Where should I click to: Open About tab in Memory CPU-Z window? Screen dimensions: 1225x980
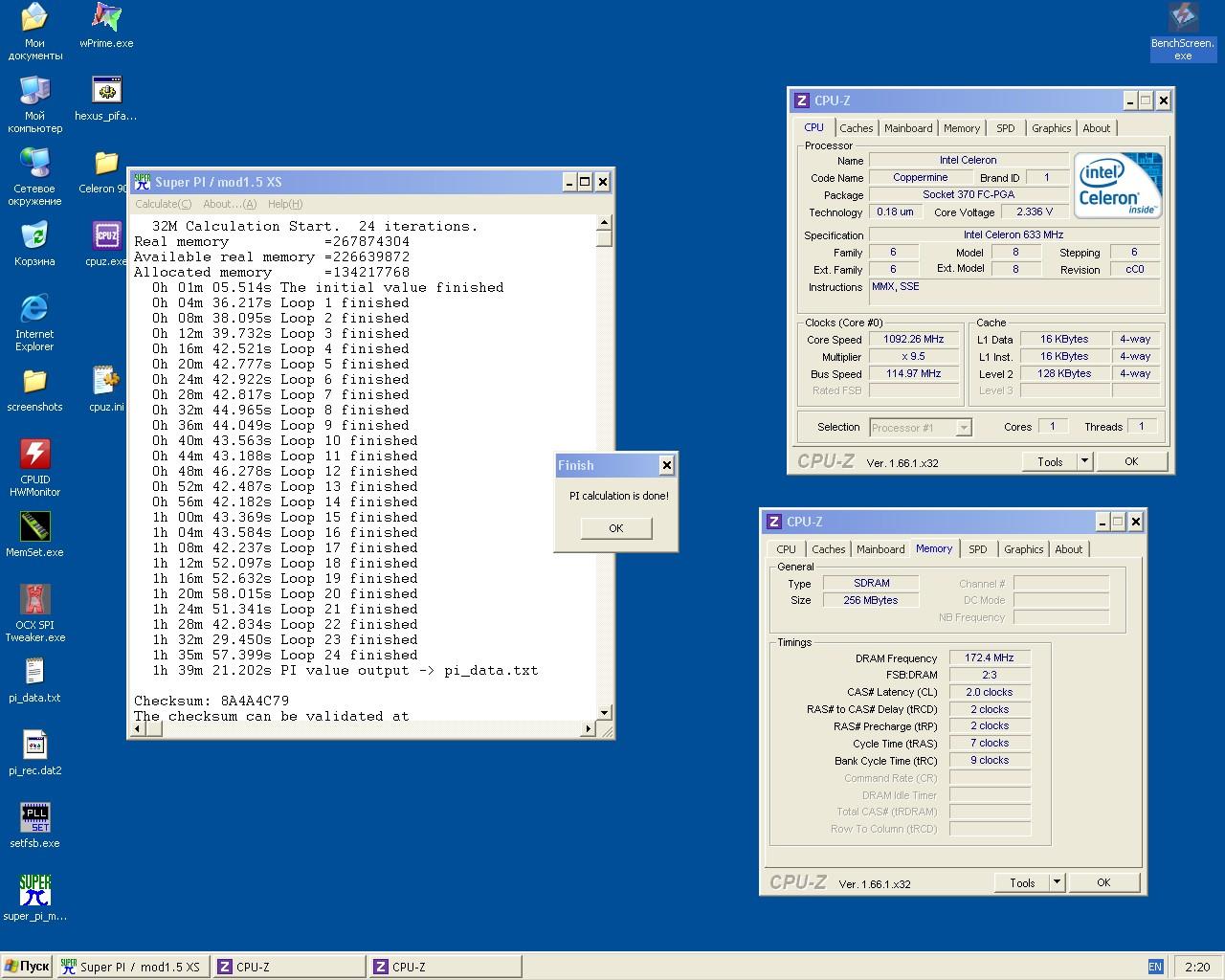tap(1069, 549)
